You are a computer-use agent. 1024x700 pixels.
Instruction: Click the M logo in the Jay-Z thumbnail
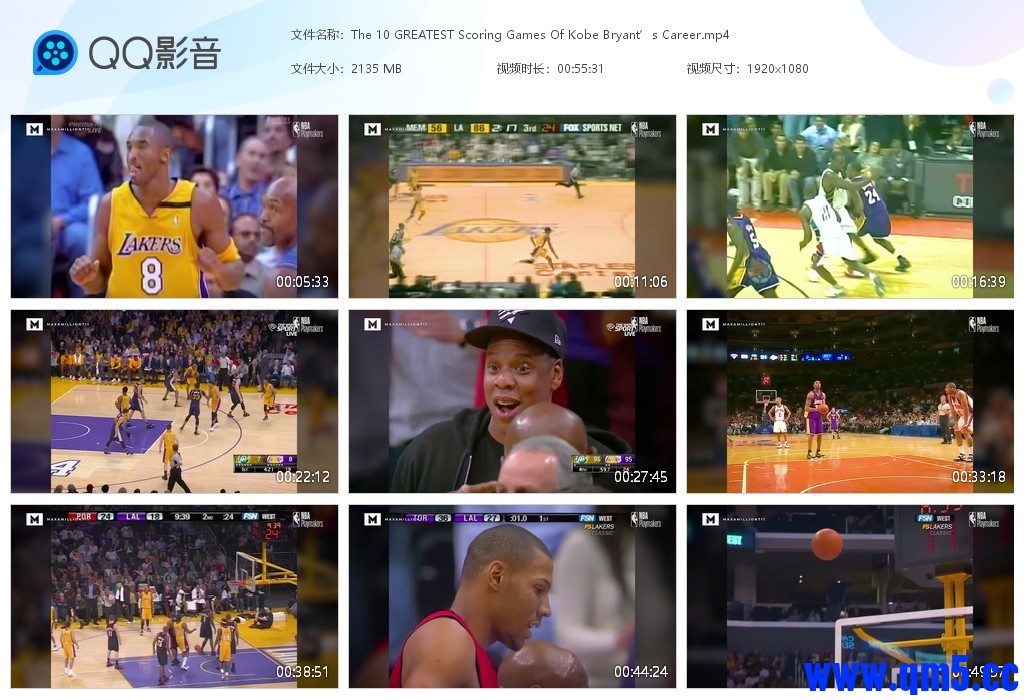(372, 325)
